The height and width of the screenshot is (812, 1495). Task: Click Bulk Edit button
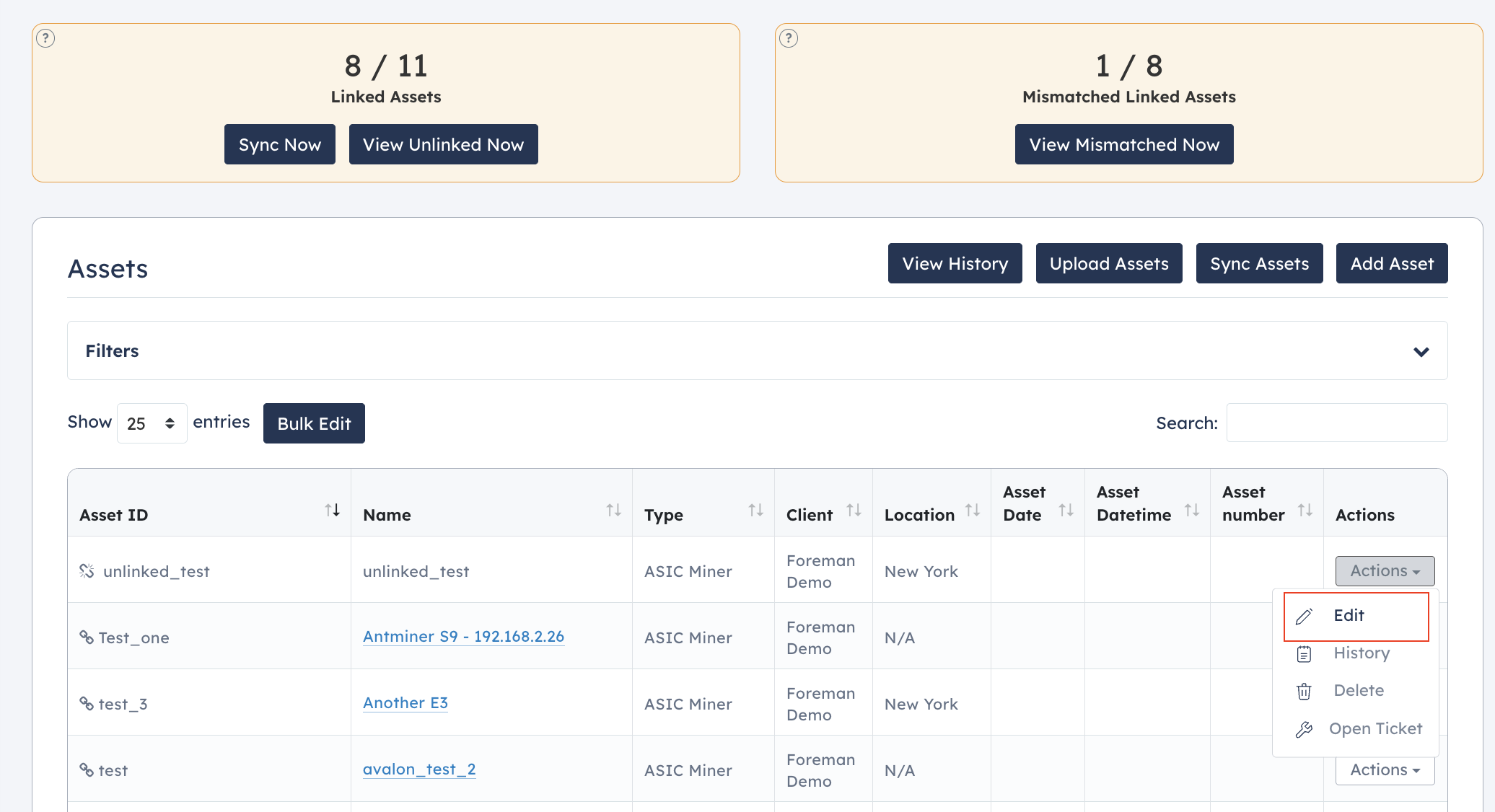(314, 423)
